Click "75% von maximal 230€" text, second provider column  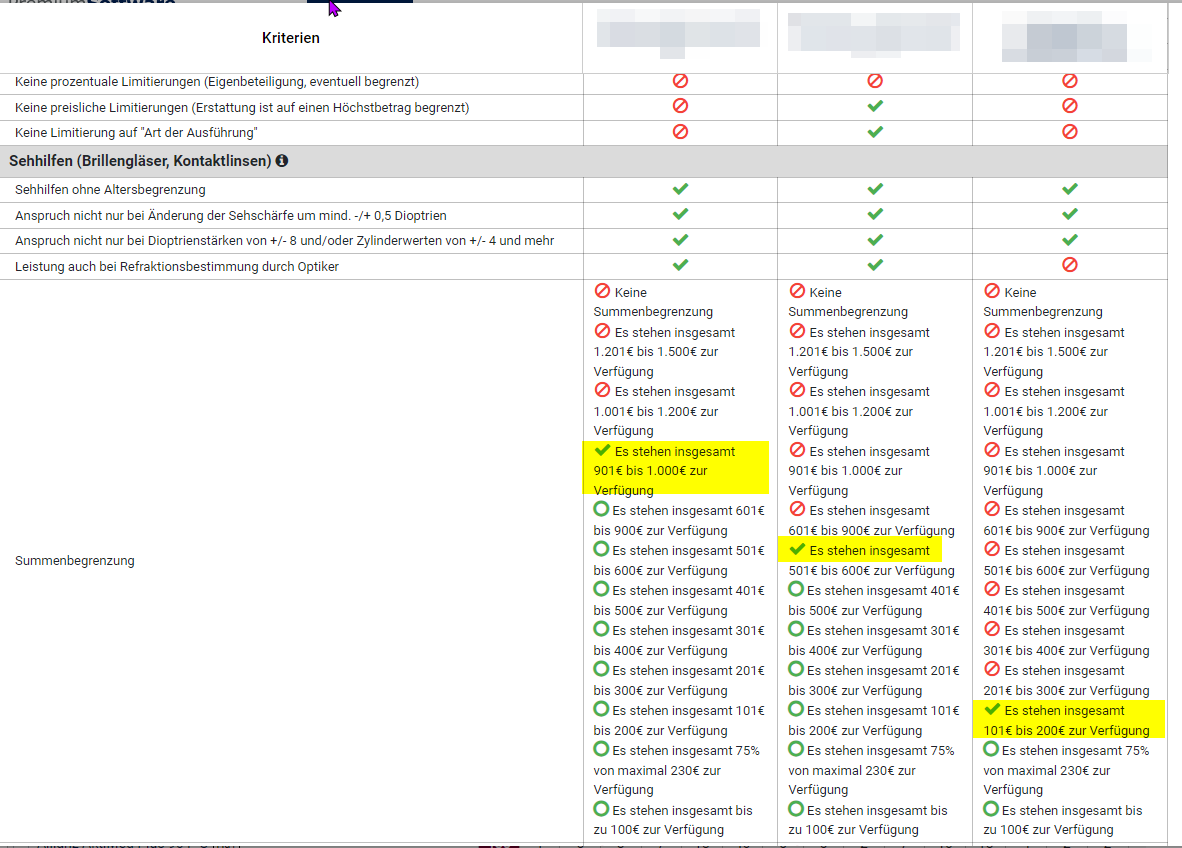click(871, 761)
